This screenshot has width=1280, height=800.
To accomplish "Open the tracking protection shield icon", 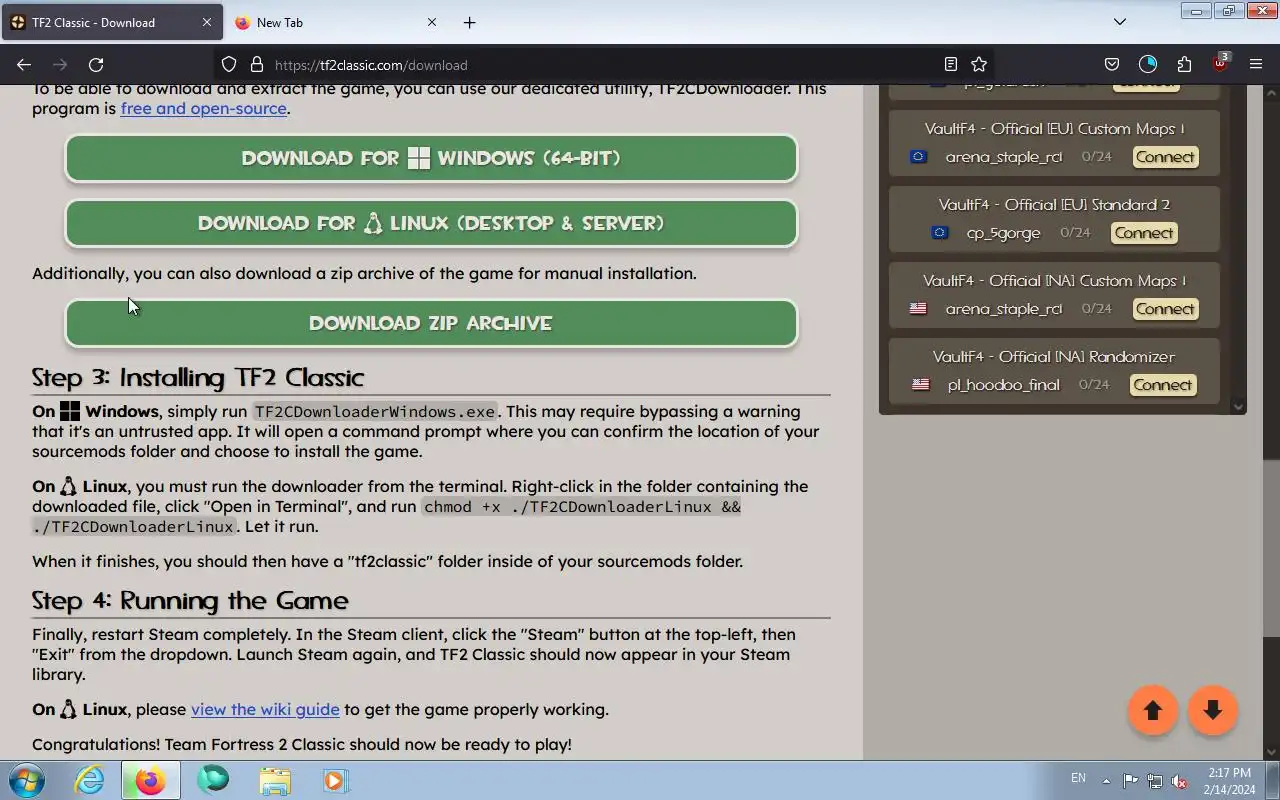I will [229, 65].
